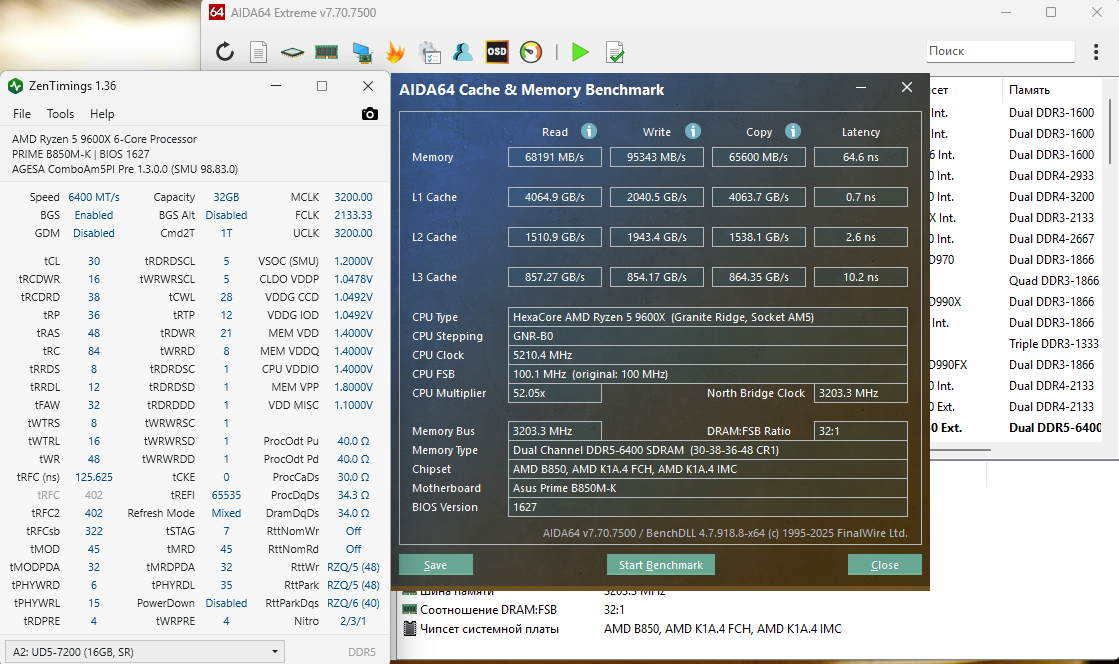
Task: Select the L2 Cache write value 1943.4 GB/s
Action: tap(657, 237)
